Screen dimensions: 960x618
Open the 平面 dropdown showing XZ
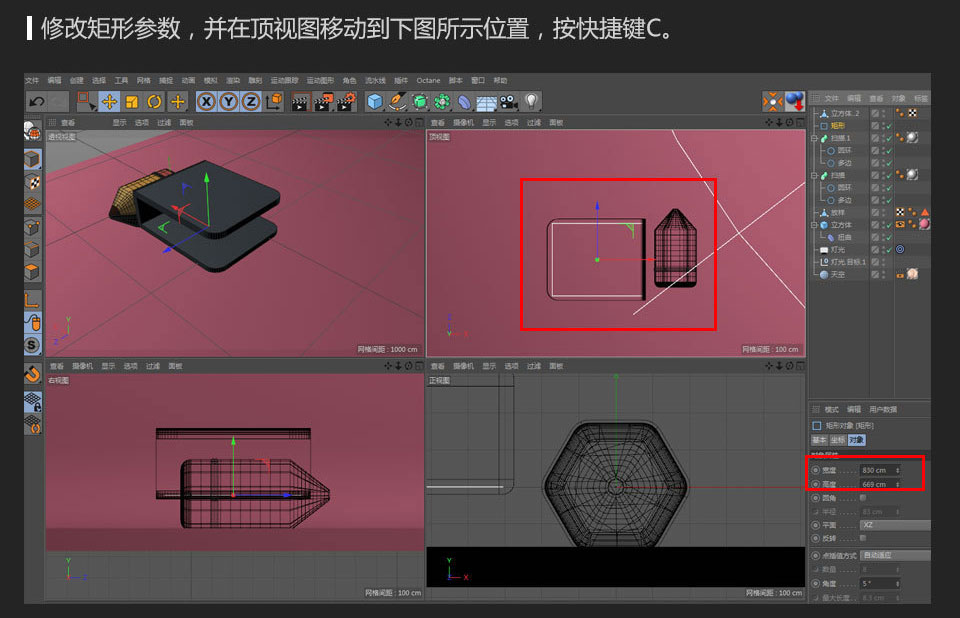click(894, 525)
